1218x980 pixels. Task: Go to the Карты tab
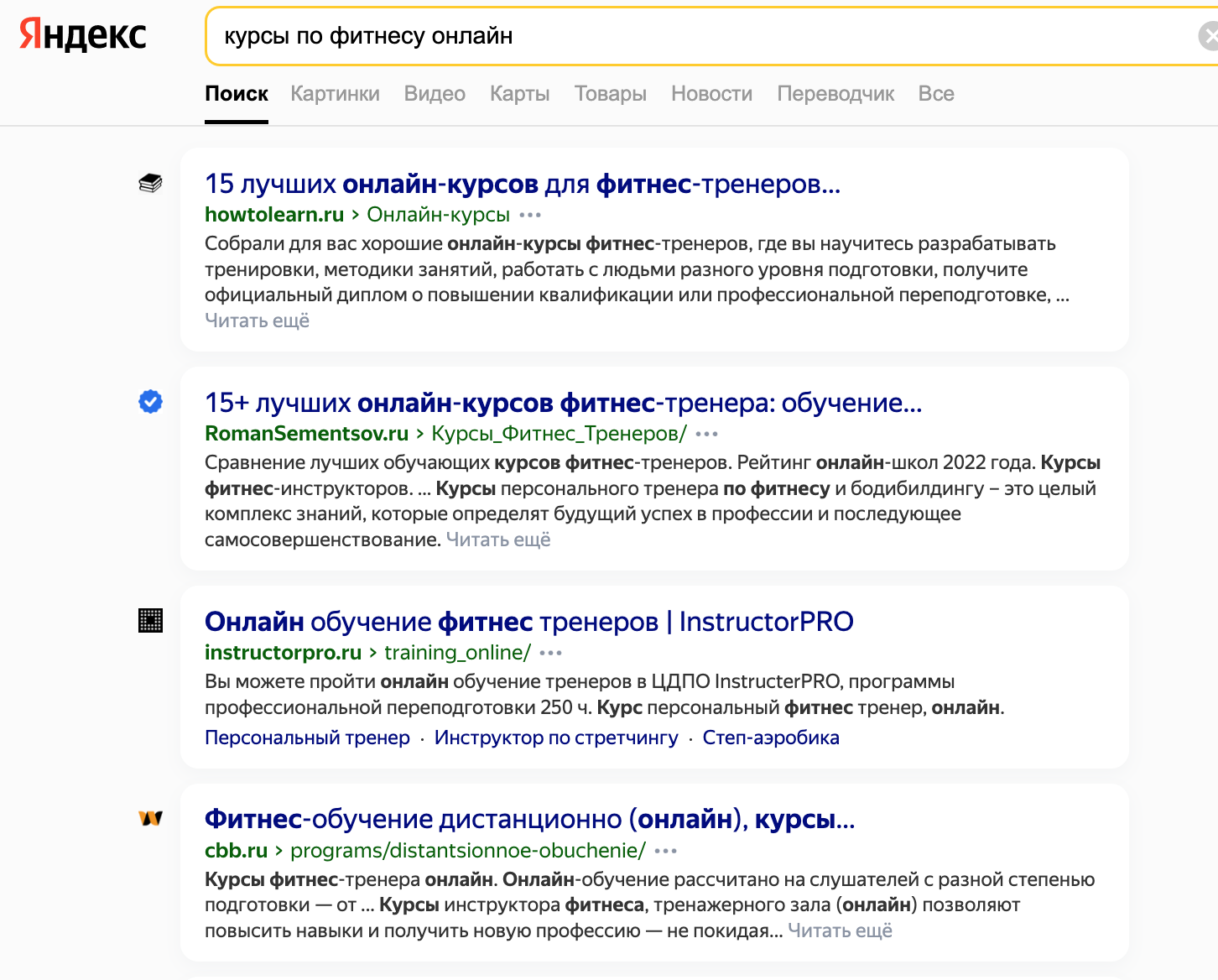tap(519, 94)
